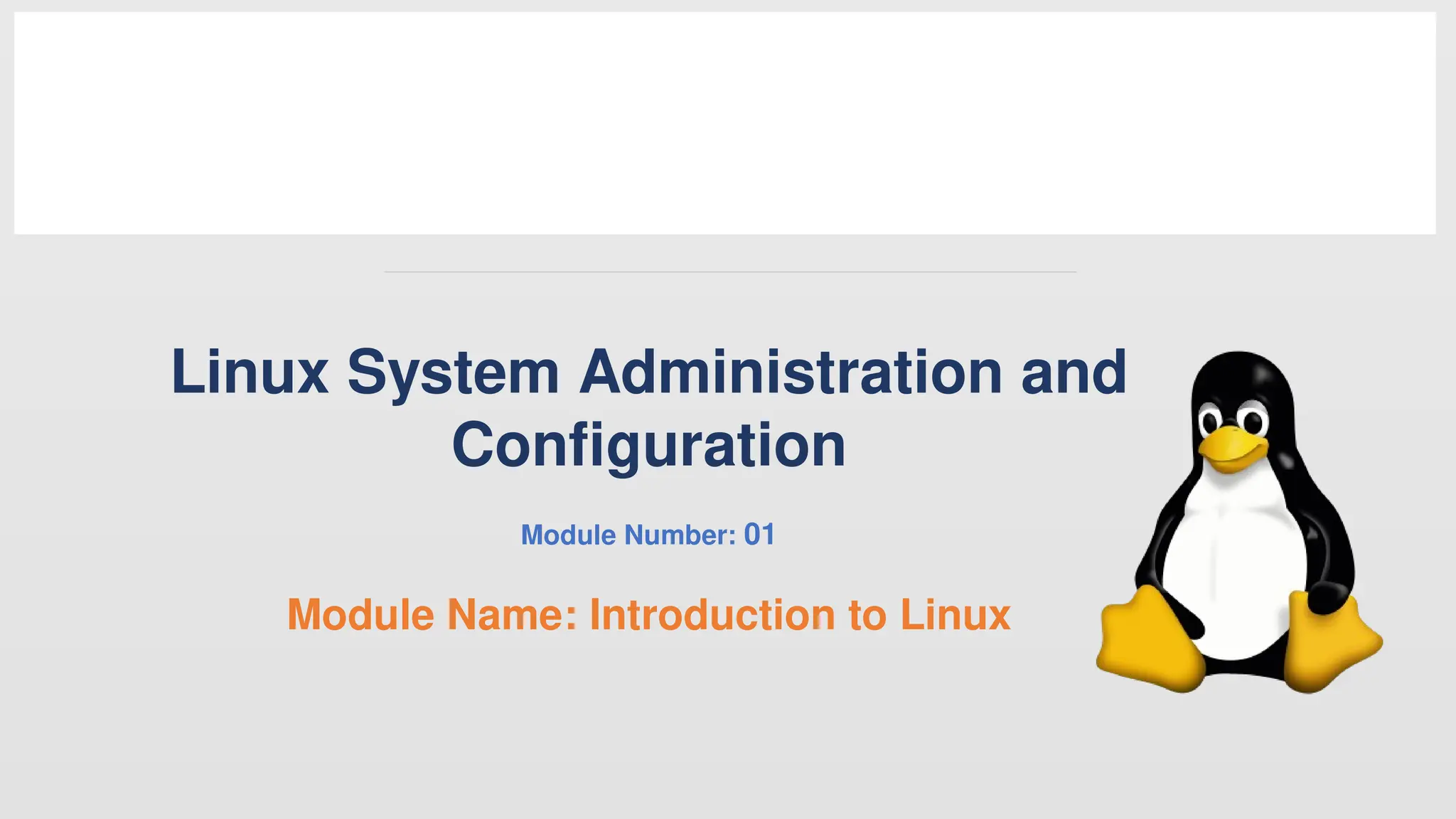1456x819 pixels.
Task: Select the 'Module Number:' label text
Action: click(628, 535)
